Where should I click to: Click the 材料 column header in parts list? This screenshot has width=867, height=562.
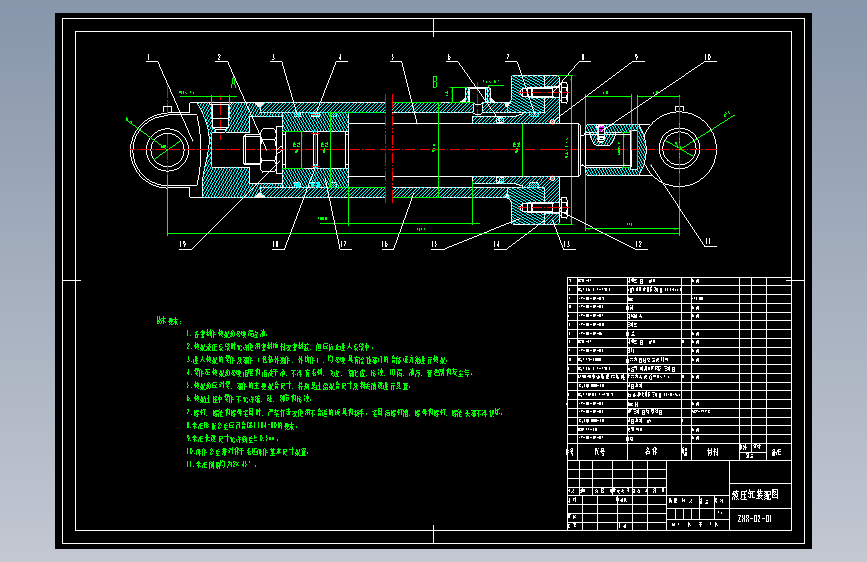coord(713,452)
